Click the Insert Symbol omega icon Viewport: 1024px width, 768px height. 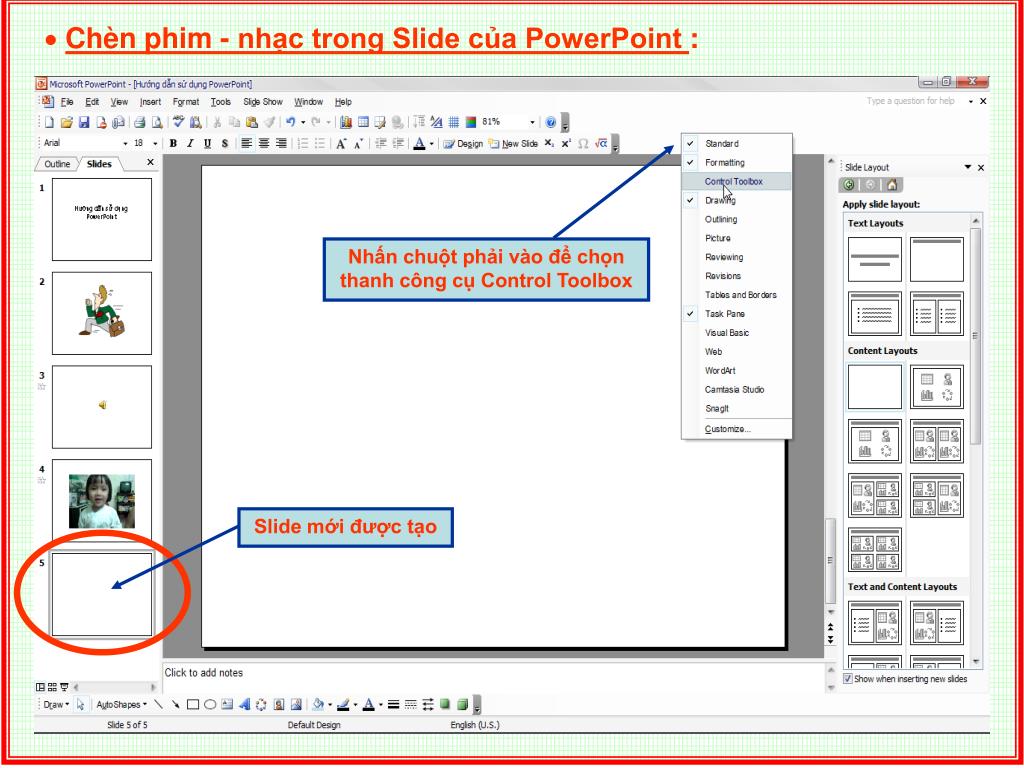(583, 144)
